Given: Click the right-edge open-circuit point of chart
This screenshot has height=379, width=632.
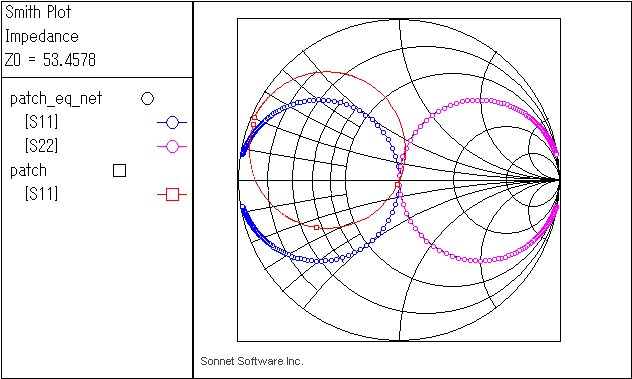Looking at the screenshot, I should tap(560, 180).
